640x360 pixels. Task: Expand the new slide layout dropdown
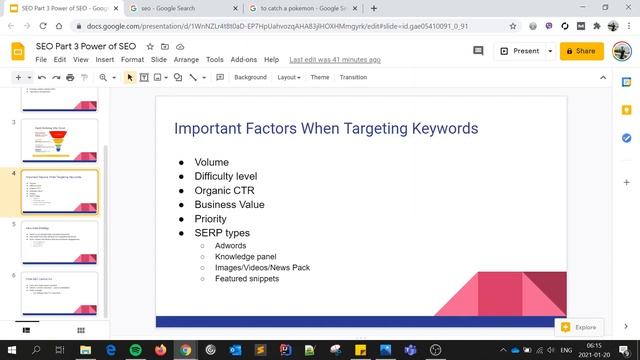(29, 78)
